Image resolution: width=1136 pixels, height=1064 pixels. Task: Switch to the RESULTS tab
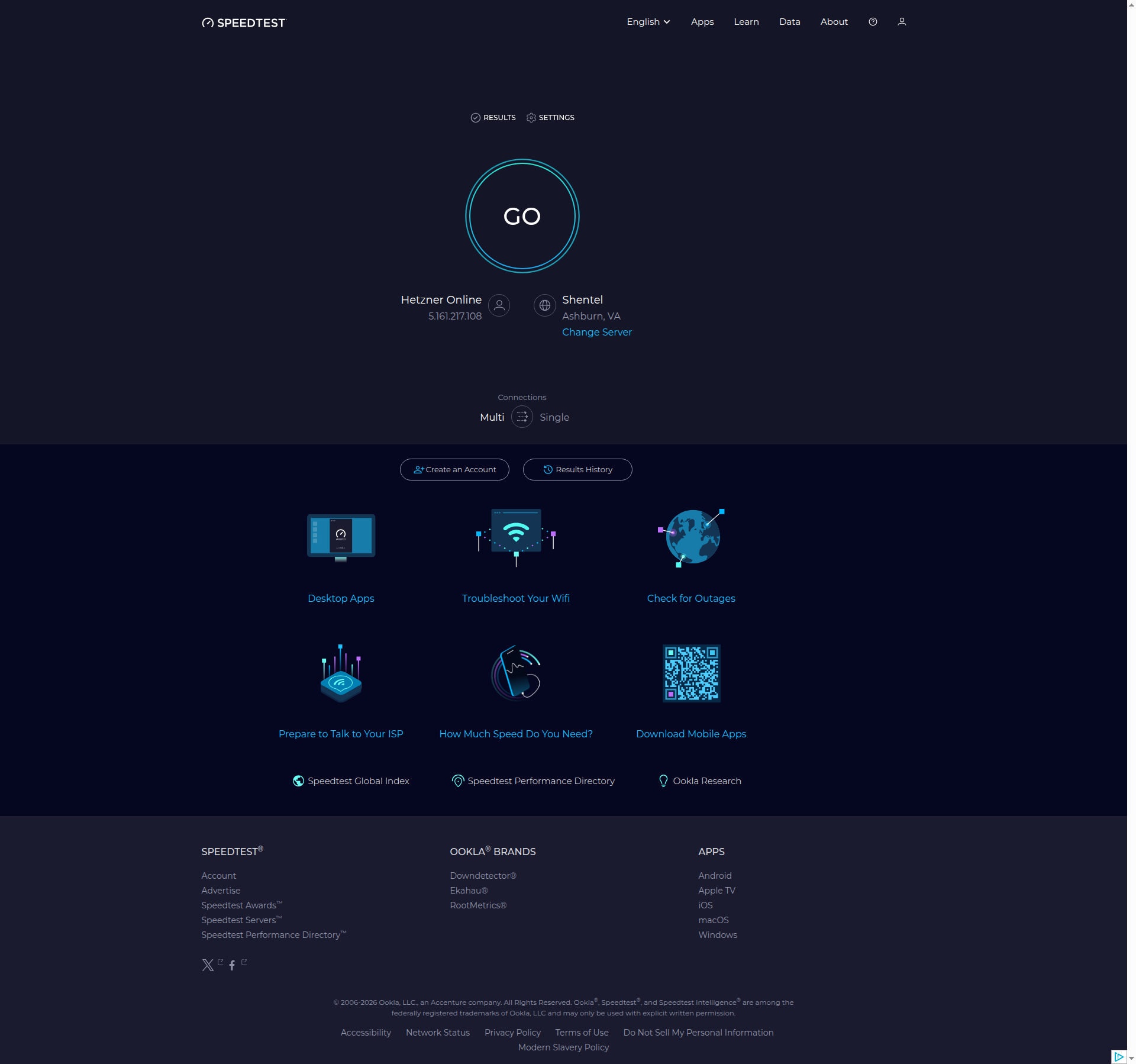tap(493, 118)
